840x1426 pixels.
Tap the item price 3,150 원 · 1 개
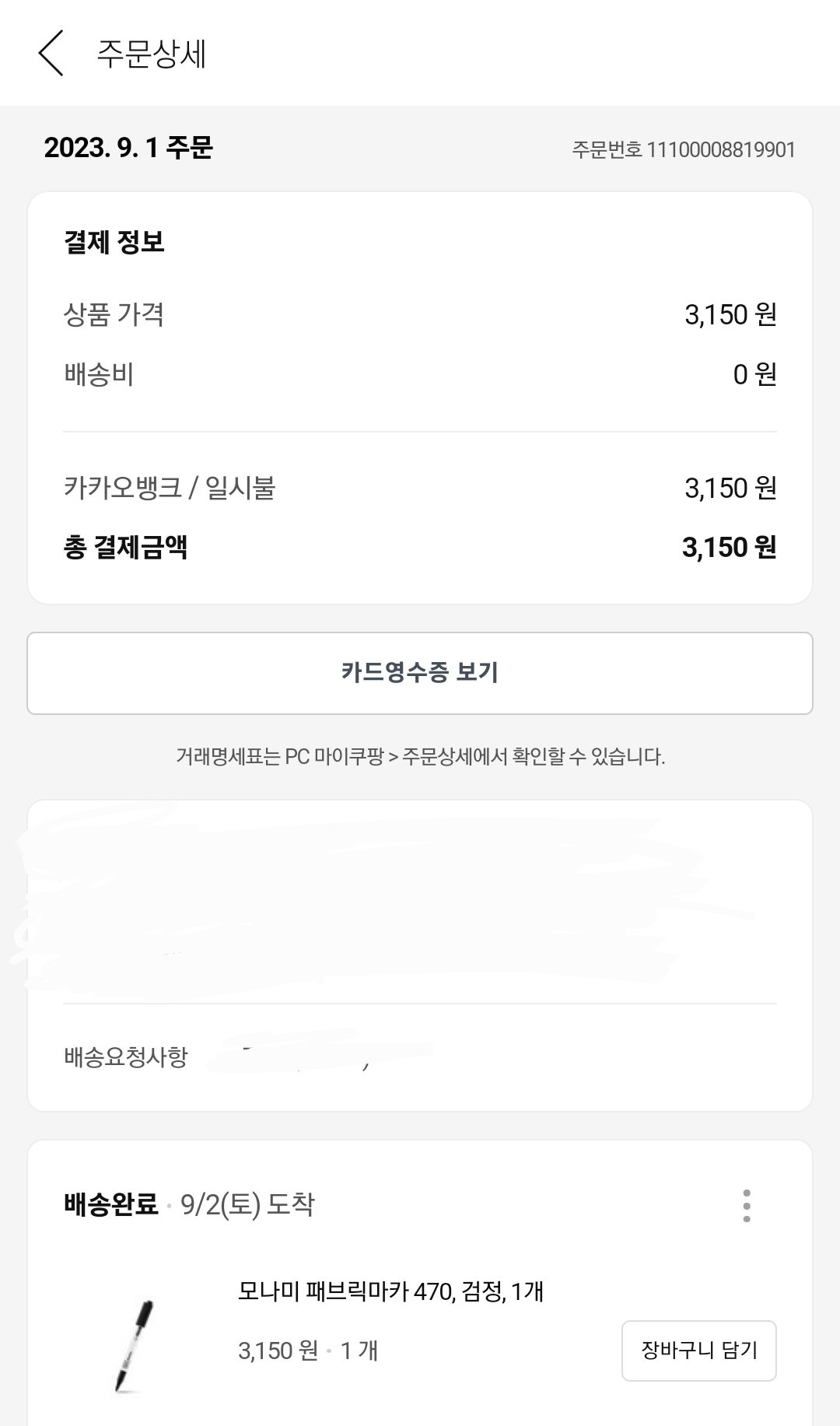308,1351
